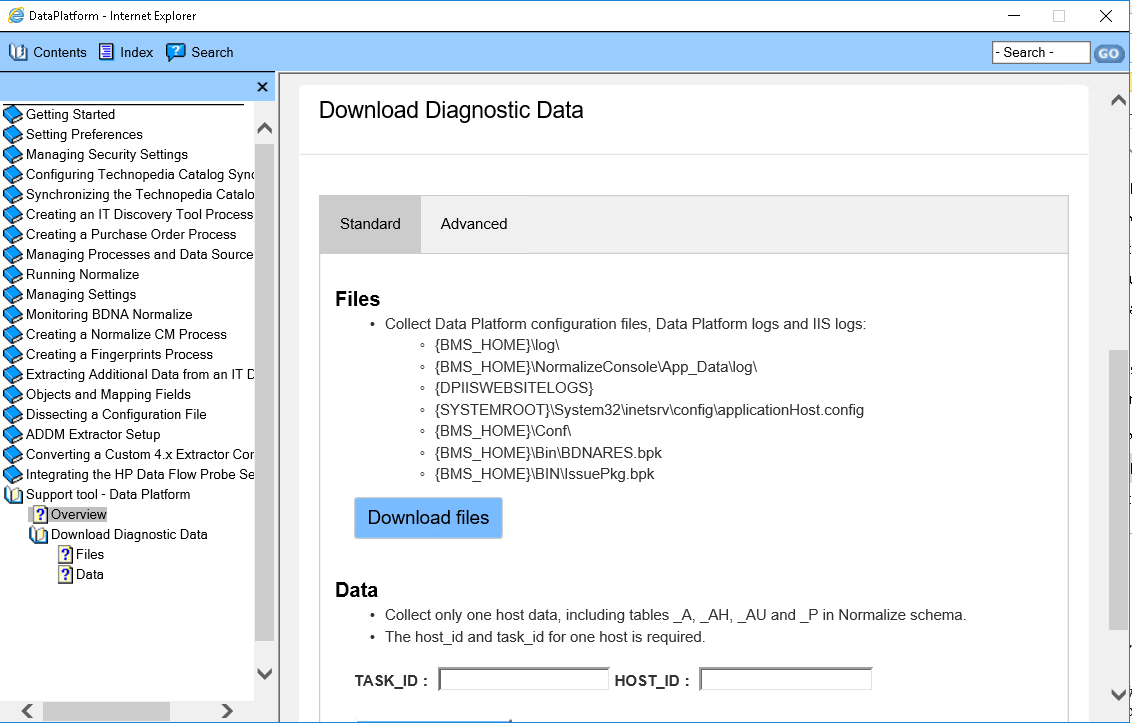Click book icon by Creating a Fingerprints Process
The image size is (1132, 723).
[13, 355]
